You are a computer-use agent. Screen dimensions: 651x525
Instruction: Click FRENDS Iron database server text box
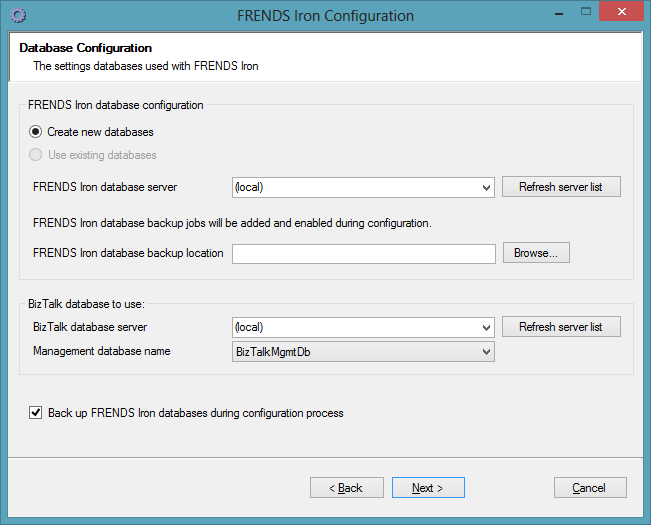click(356, 188)
